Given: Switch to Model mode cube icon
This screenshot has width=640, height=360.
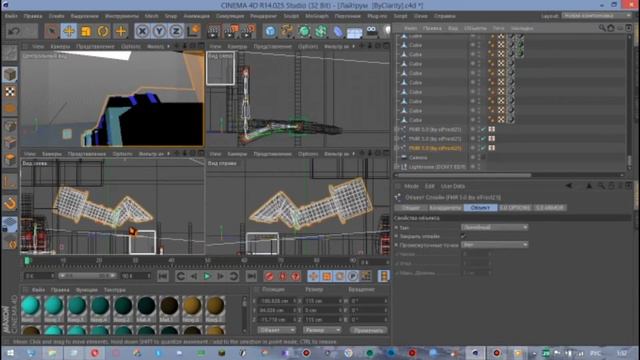Looking at the screenshot, I should point(10,74).
